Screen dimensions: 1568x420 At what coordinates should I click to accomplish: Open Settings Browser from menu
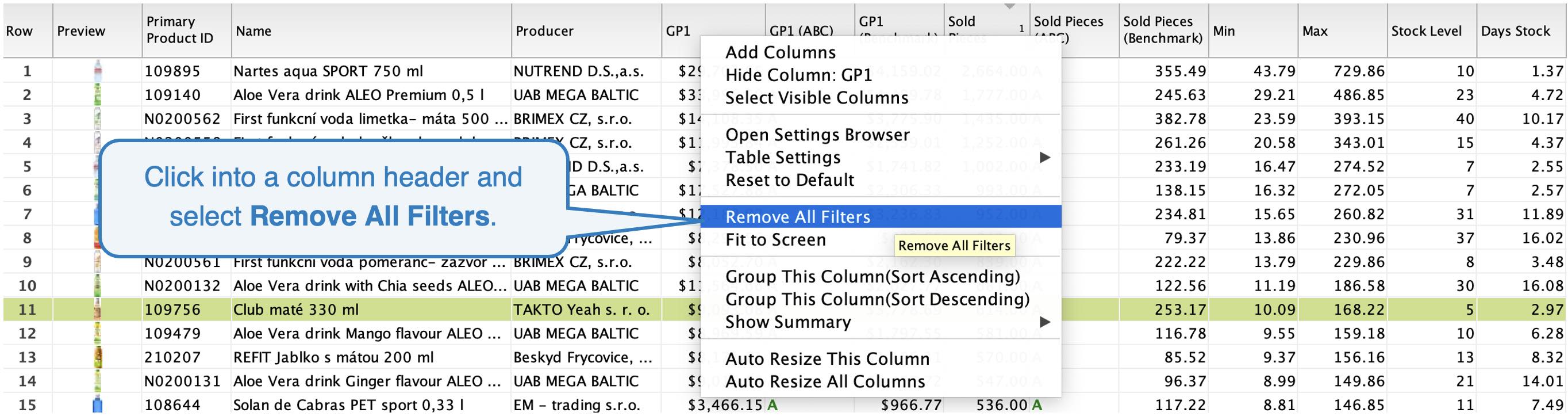[x=817, y=135]
